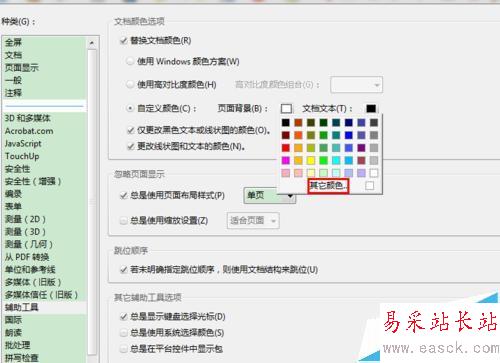Select 测量（3D）category

click(25, 232)
